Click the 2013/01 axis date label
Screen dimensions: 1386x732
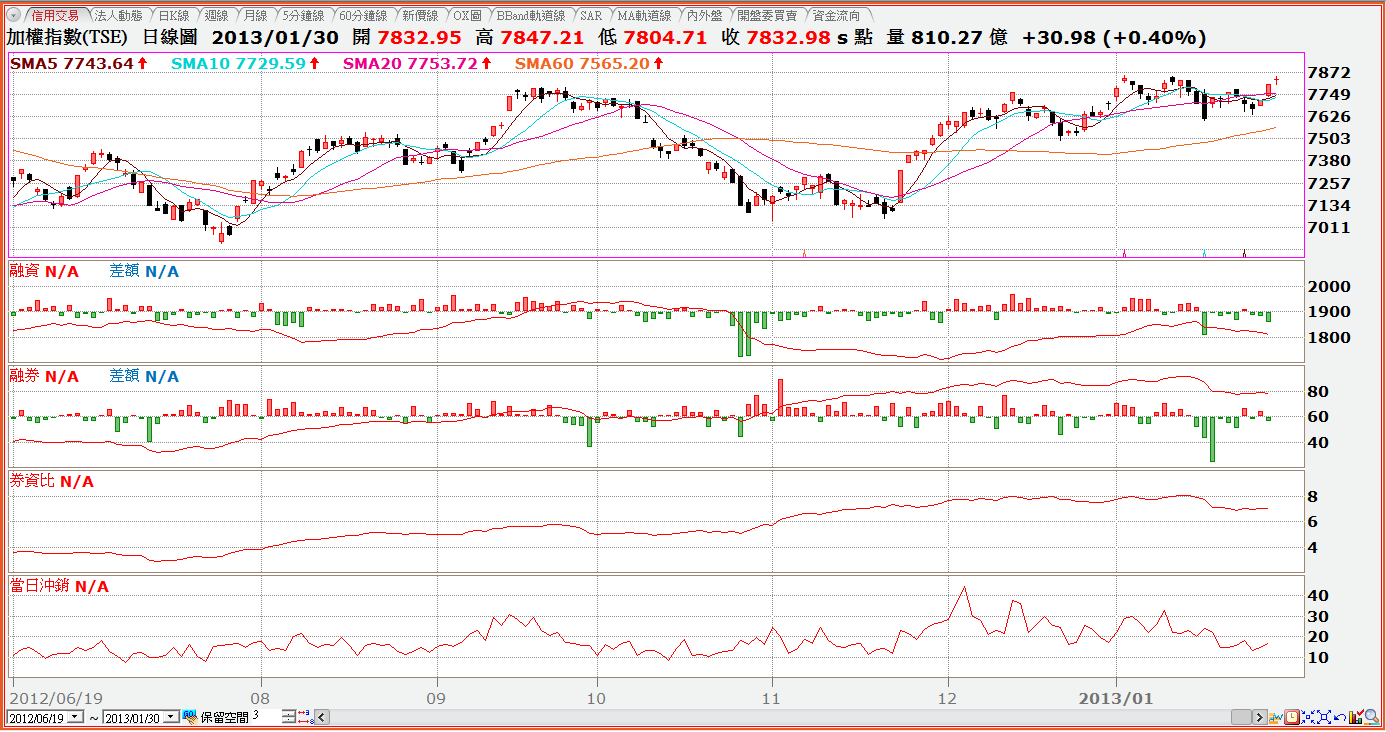click(x=1118, y=697)
